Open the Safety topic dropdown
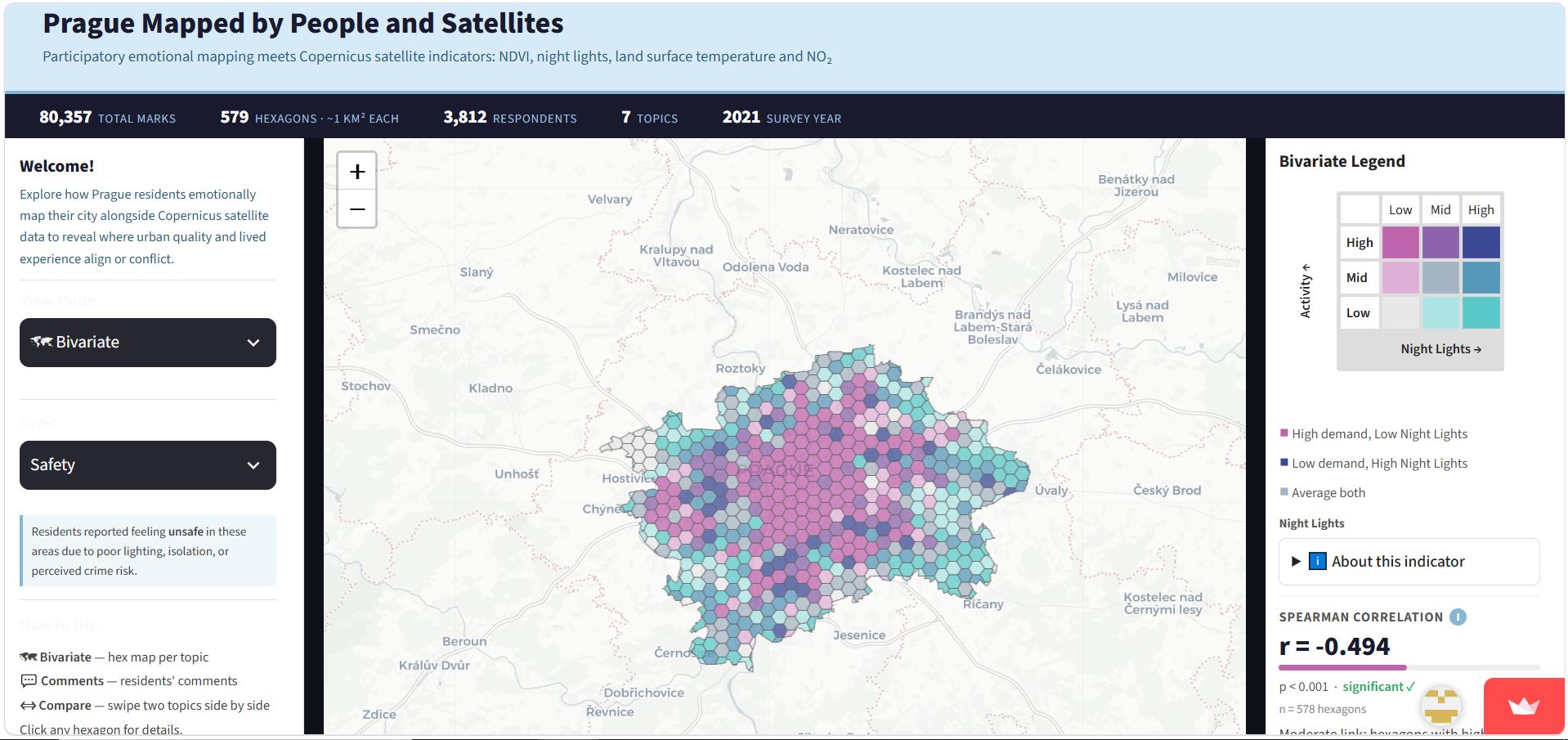The width and height of the screenshot is (1568, 740). click(x=148, y=465)
